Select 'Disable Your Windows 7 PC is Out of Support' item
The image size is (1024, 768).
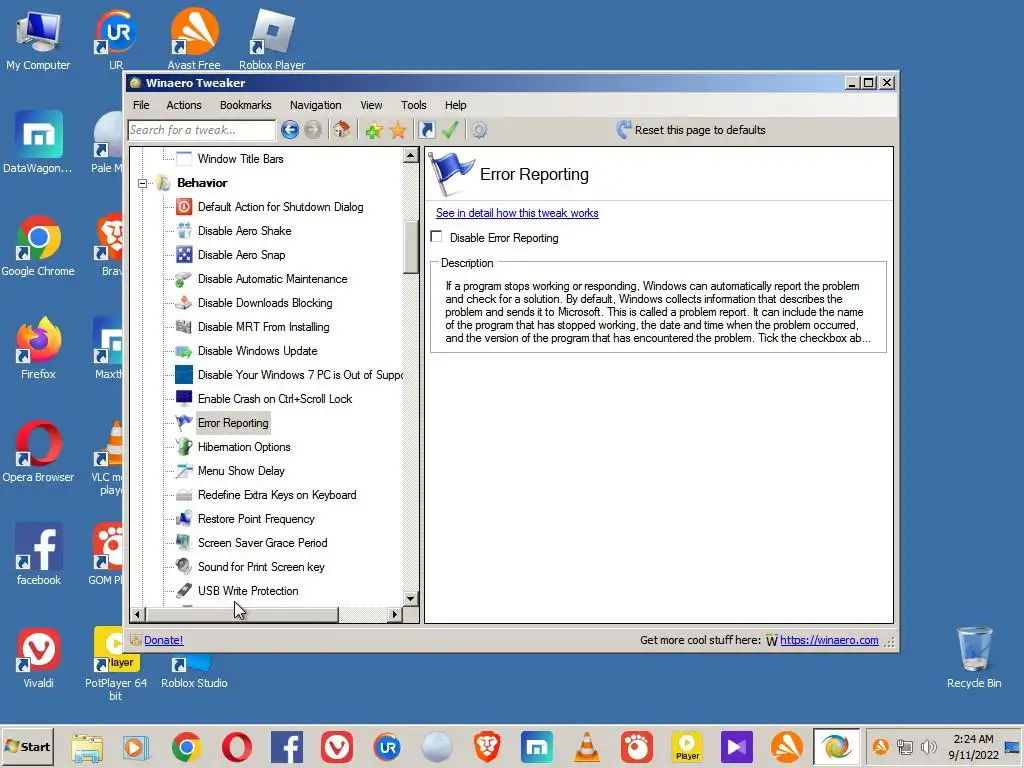click(x=300, y=375)
